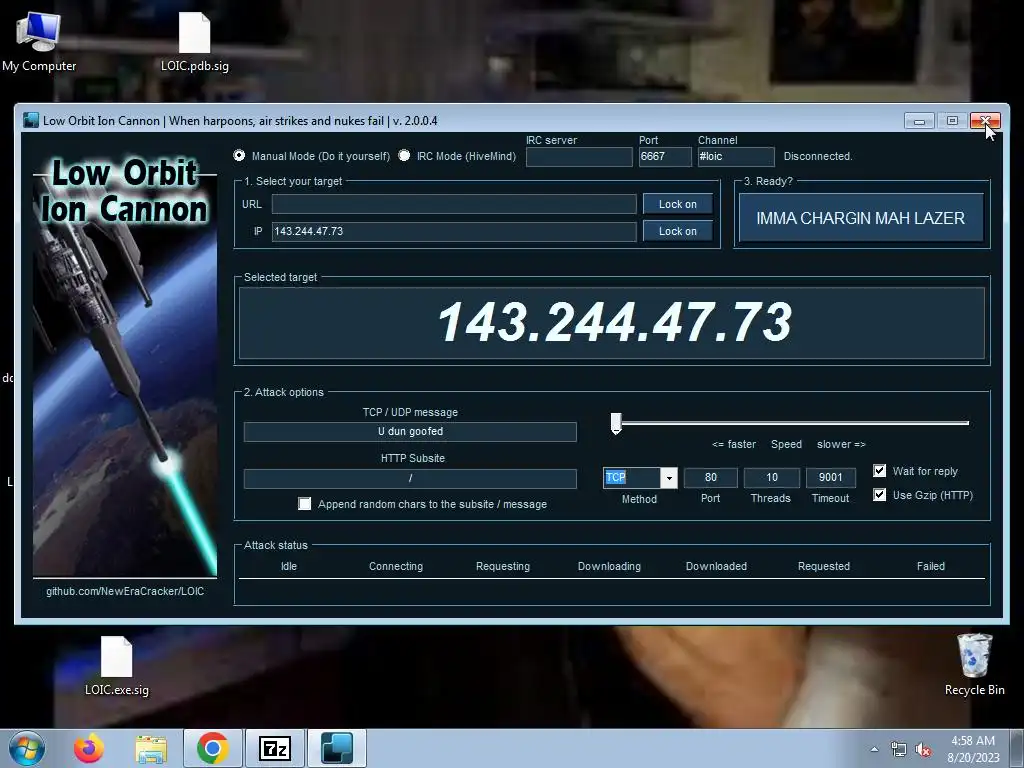This screenshot has width=1024, height=768.
Task: Click the Requesting status column header
Action: click(x=503, y=566)
